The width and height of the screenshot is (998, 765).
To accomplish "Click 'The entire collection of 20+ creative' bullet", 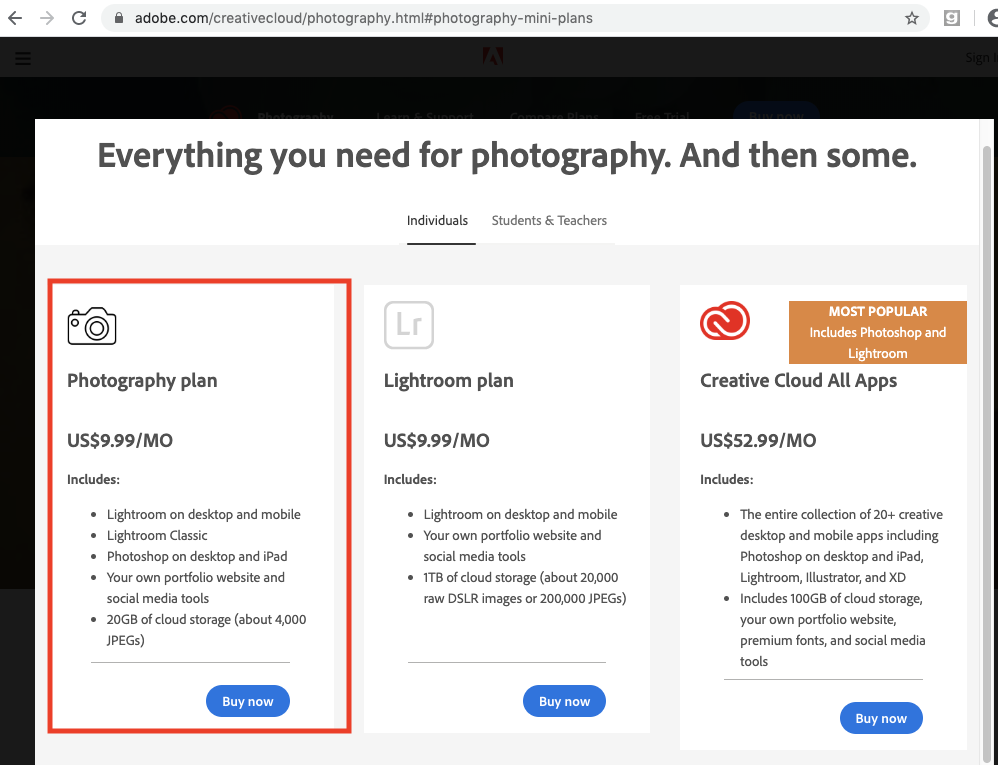I will click(841, 545).
